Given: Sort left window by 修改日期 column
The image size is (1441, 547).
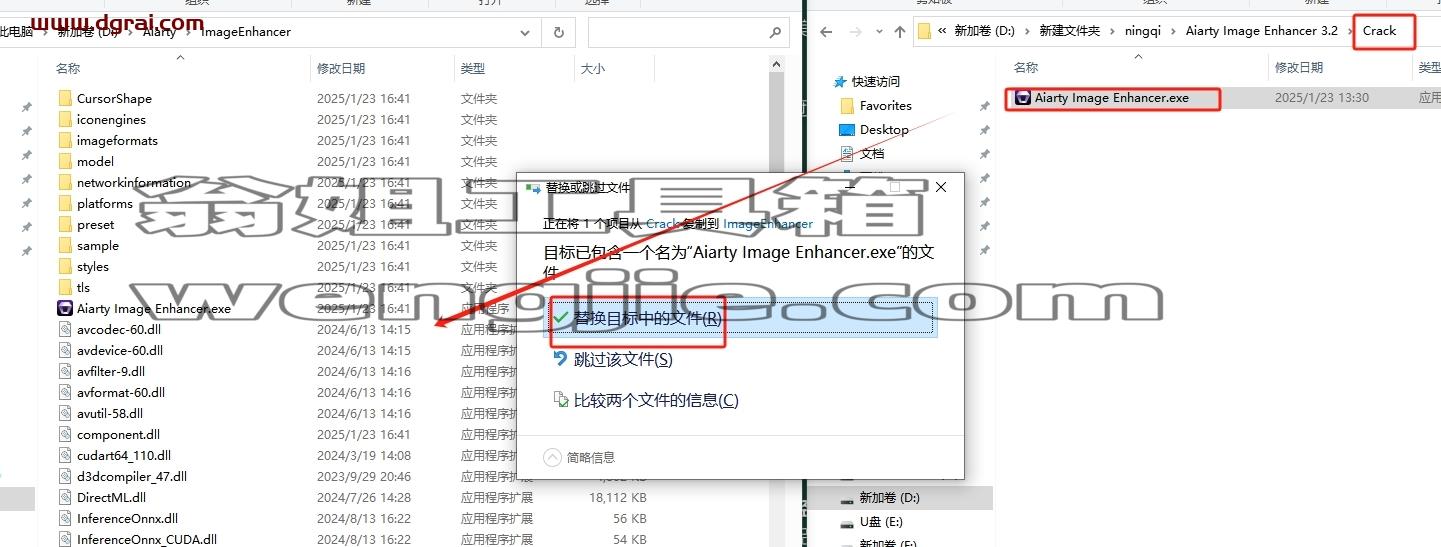Looking at the screenshot, I should pyautogui.click(x=341, y=68).
